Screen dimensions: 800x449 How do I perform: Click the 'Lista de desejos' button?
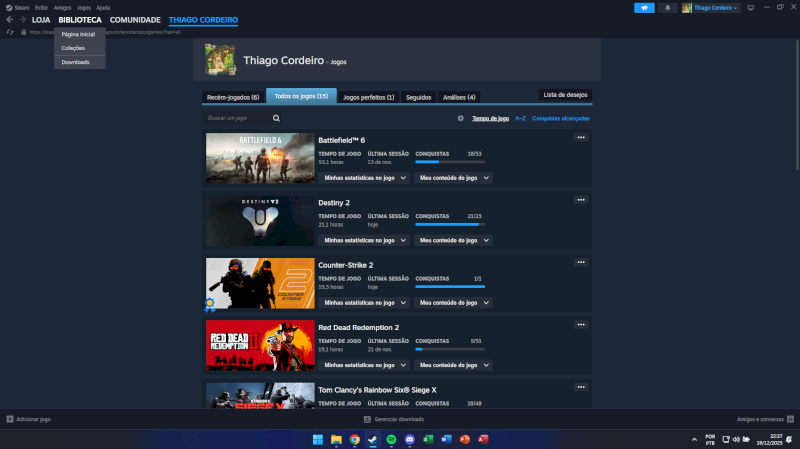[565, 94]
